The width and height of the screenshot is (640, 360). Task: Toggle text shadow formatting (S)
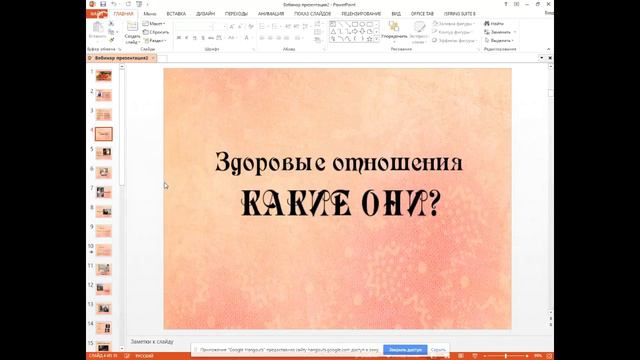[203, 38]
